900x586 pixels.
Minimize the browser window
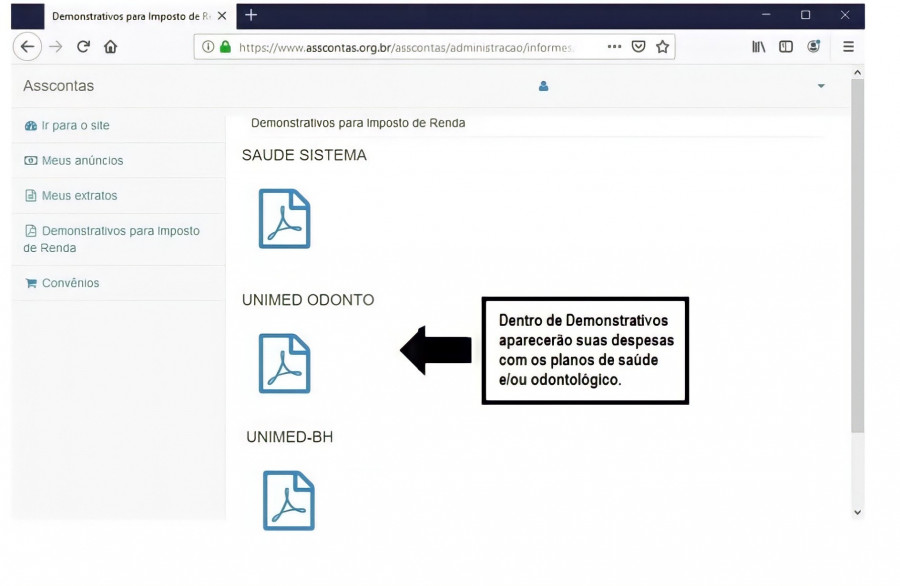766,15
